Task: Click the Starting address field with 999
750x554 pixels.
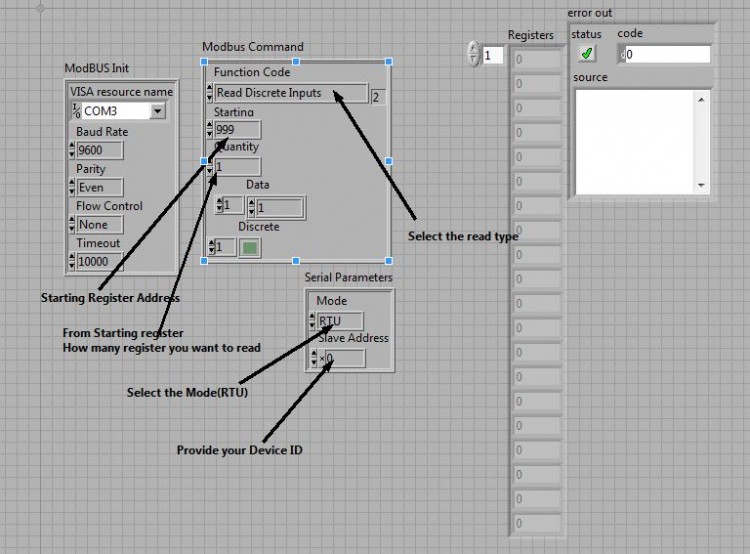Action: (237, 130)
